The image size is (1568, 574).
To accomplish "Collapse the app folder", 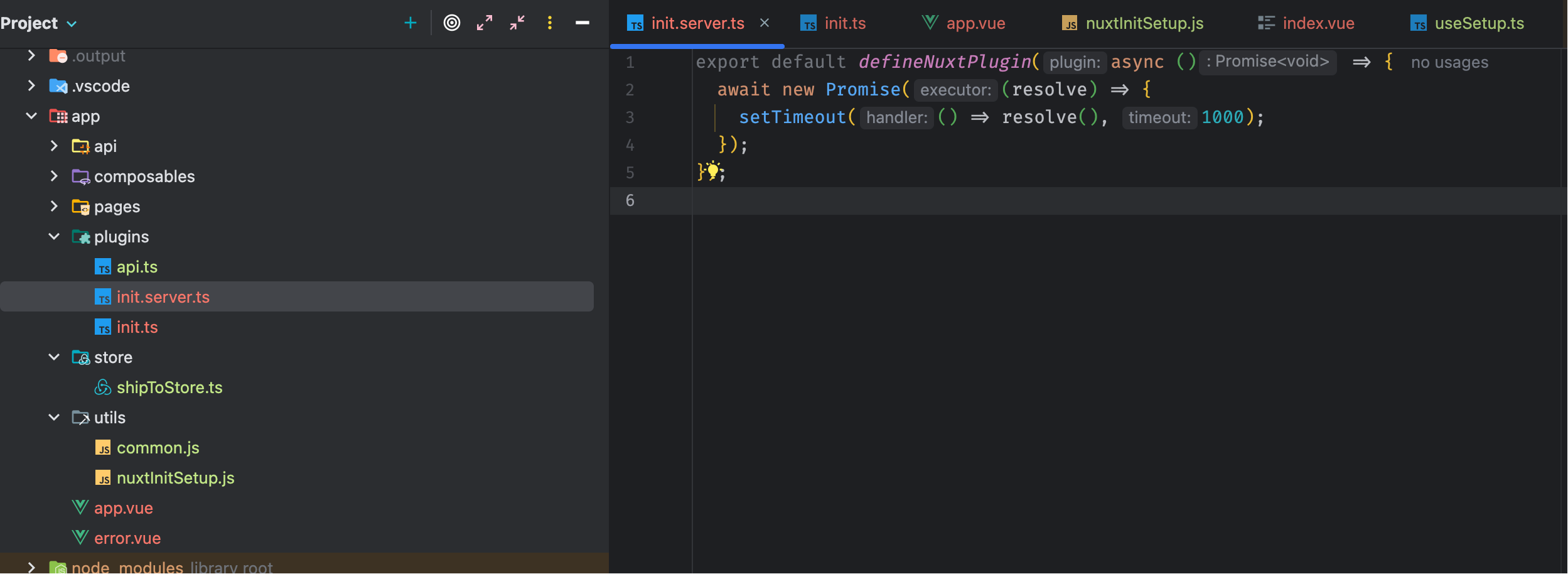I will tap(31, 116).
